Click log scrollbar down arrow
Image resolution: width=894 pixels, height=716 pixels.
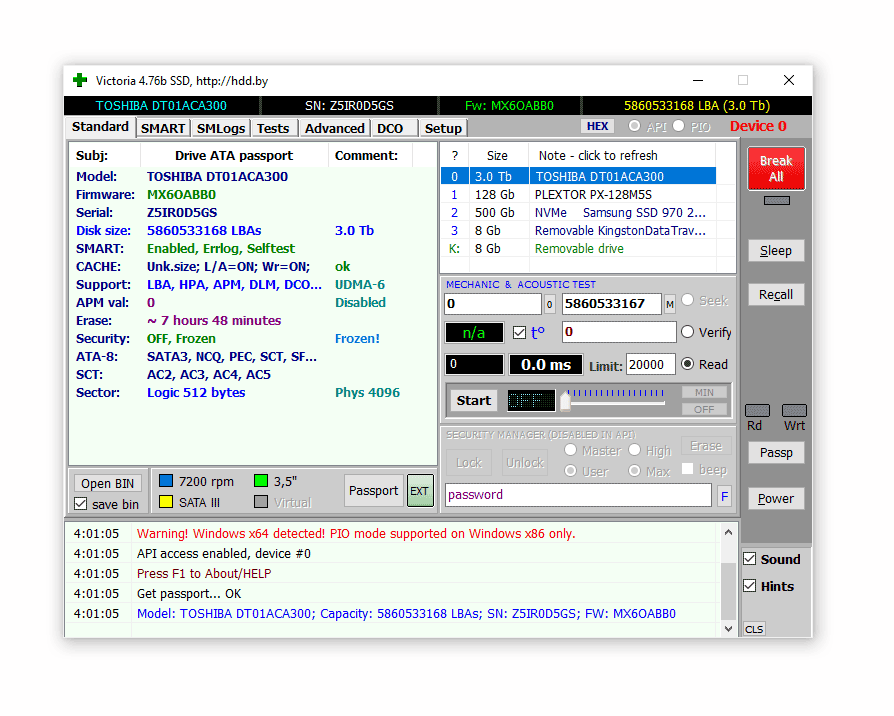(x=728, y=628)
